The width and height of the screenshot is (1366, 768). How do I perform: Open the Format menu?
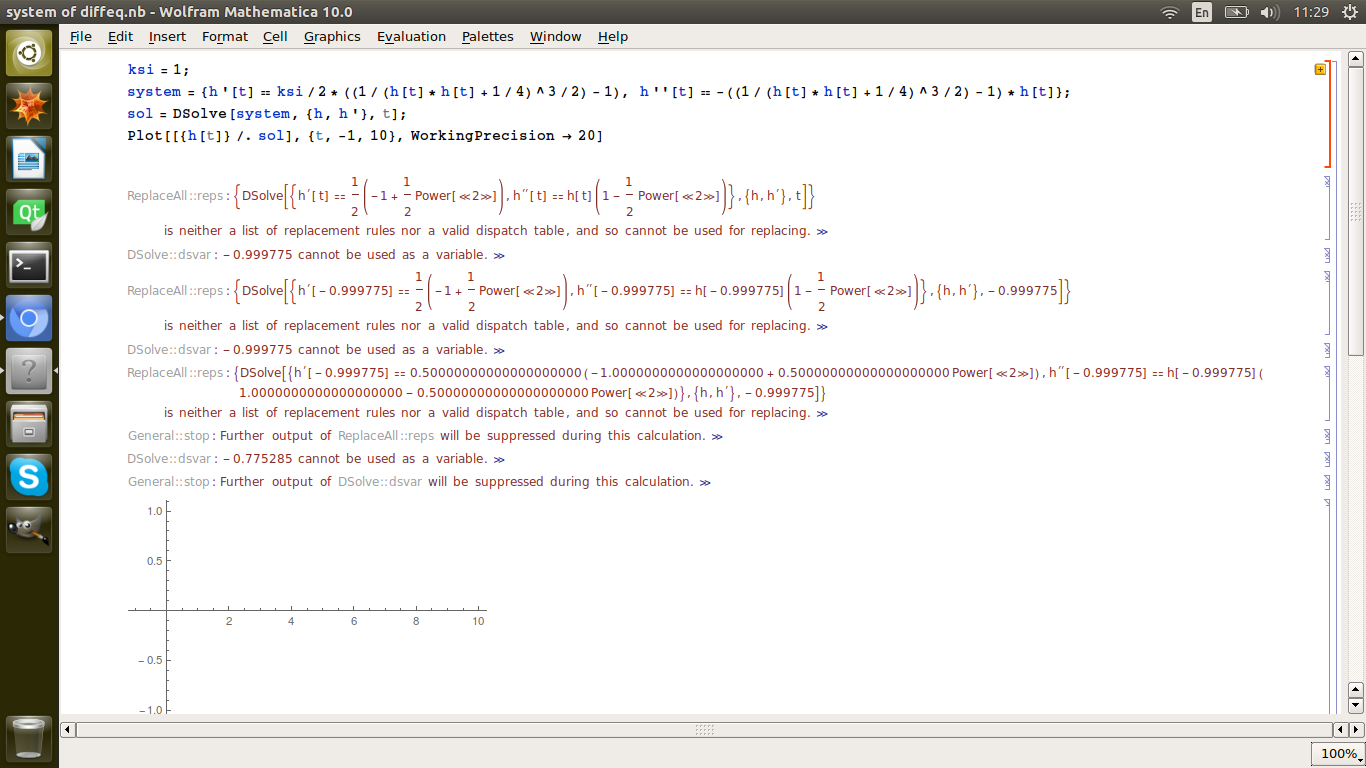tap(224, 36)
